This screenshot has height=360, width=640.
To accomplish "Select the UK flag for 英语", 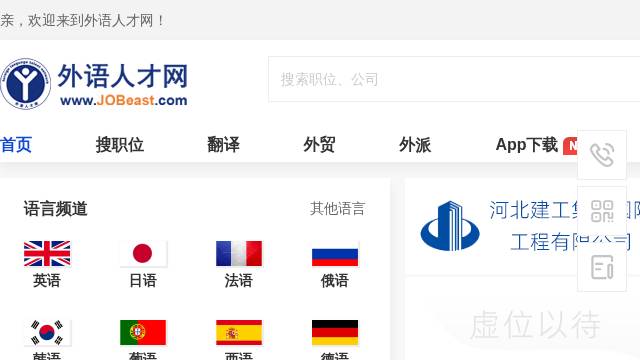I will 47,253.
